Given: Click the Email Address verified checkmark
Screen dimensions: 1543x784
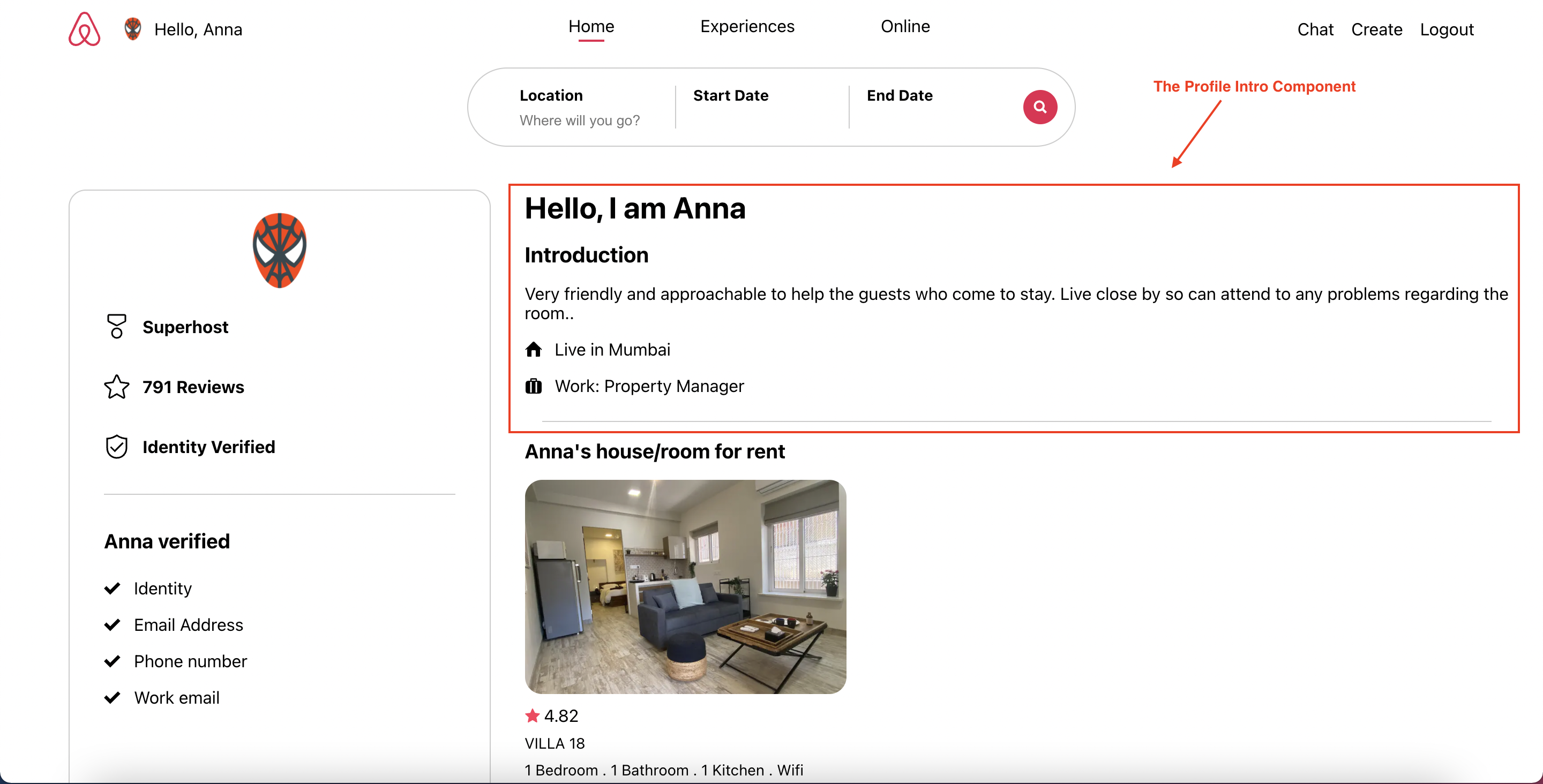Looking at the screenshot, I should click(113, 624).
